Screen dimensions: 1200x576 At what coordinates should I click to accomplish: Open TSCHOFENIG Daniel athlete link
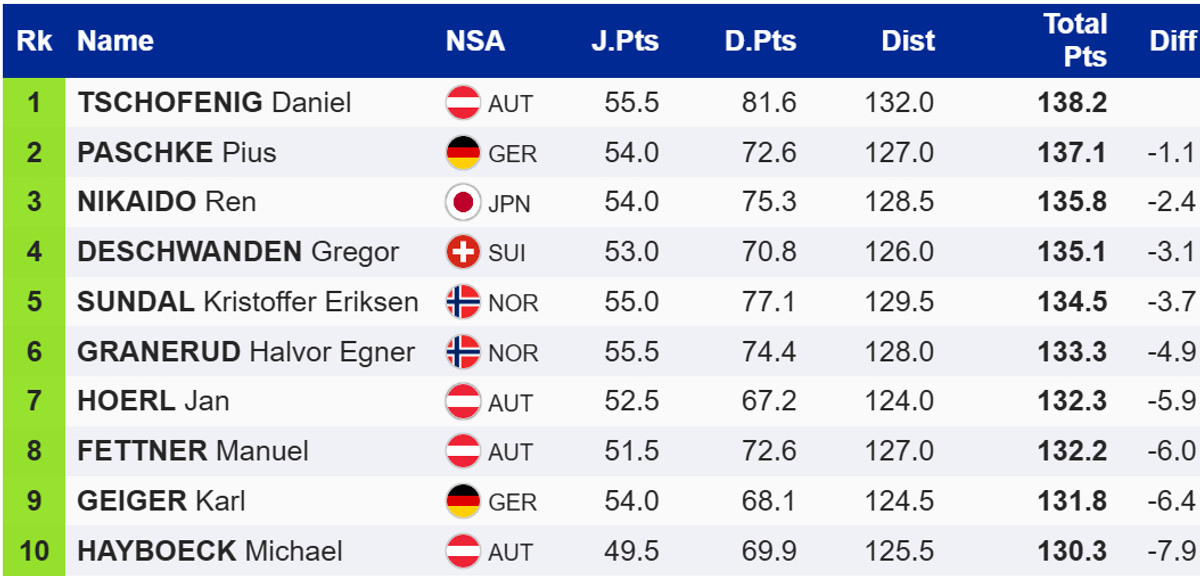[214, 103]
